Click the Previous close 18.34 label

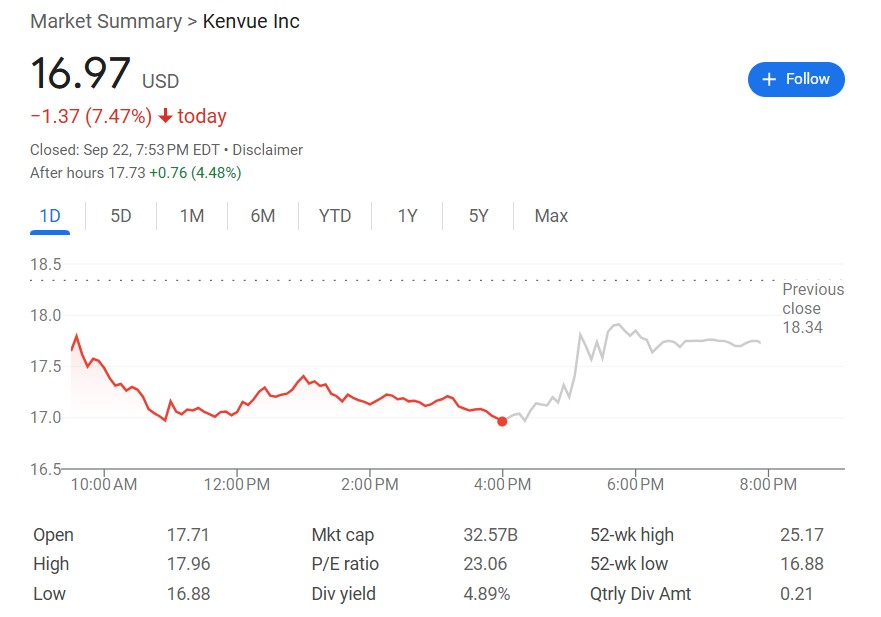point(812,308)
